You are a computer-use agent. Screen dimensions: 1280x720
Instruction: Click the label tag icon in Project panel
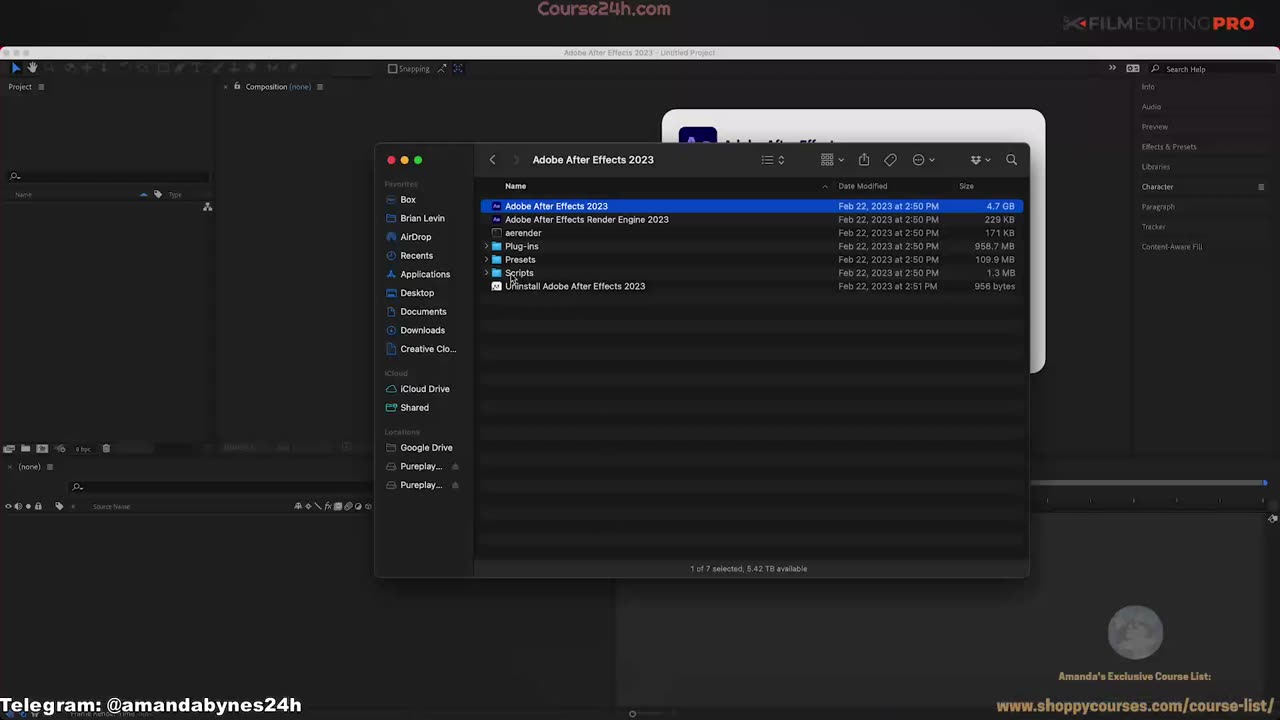(157, 194)
